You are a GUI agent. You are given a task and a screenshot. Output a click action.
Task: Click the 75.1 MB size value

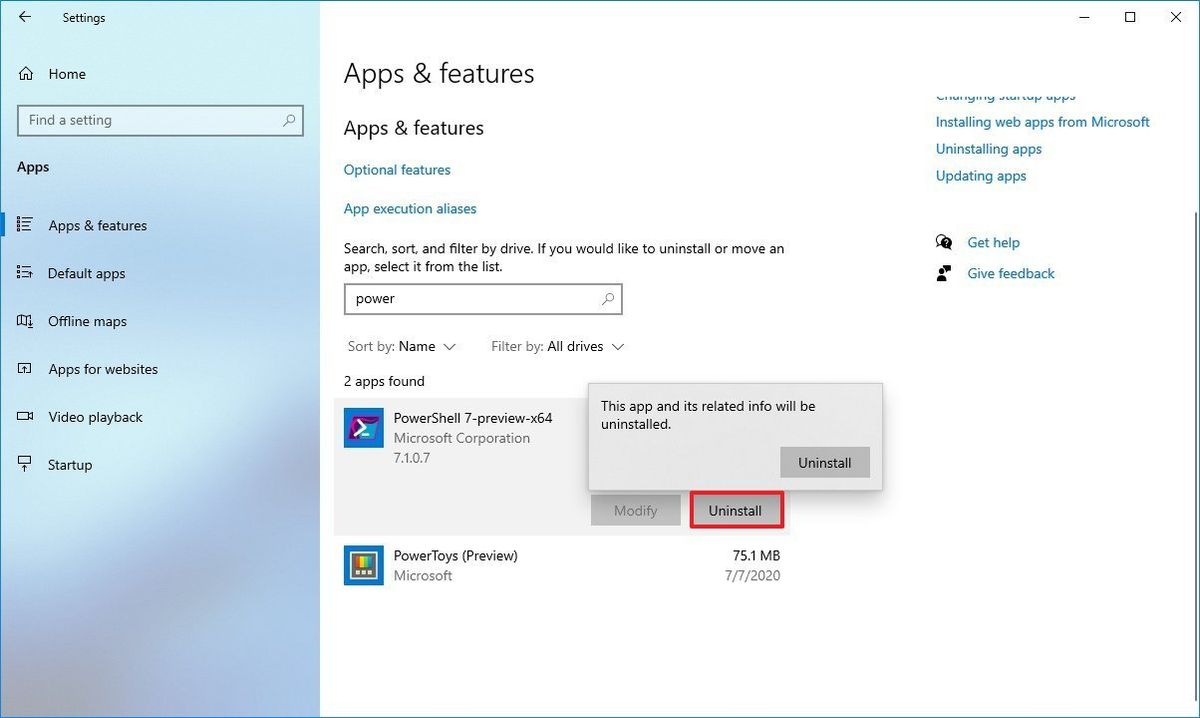(756, 556)
